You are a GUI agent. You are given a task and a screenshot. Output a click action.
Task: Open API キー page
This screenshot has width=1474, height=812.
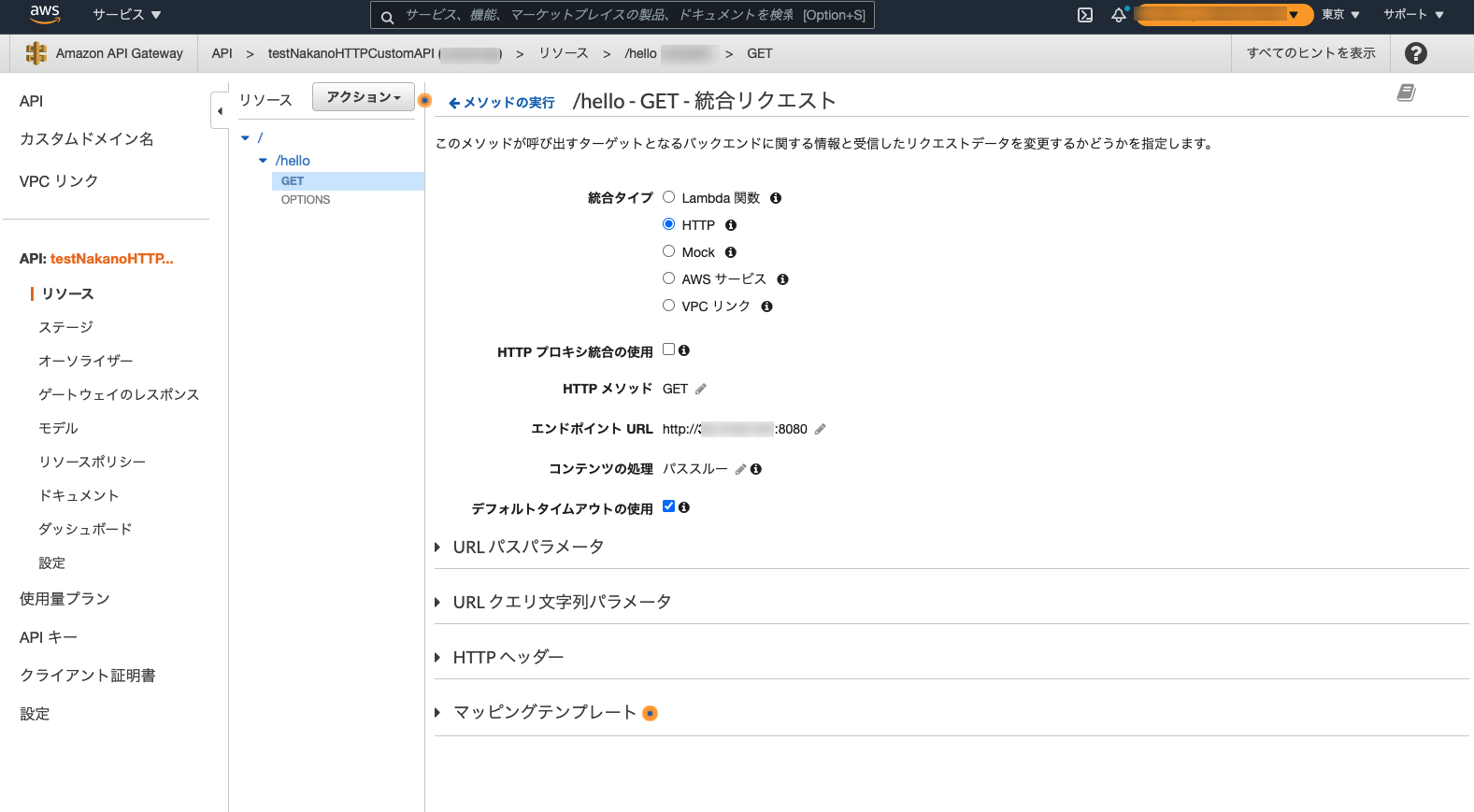coord(49,637)
